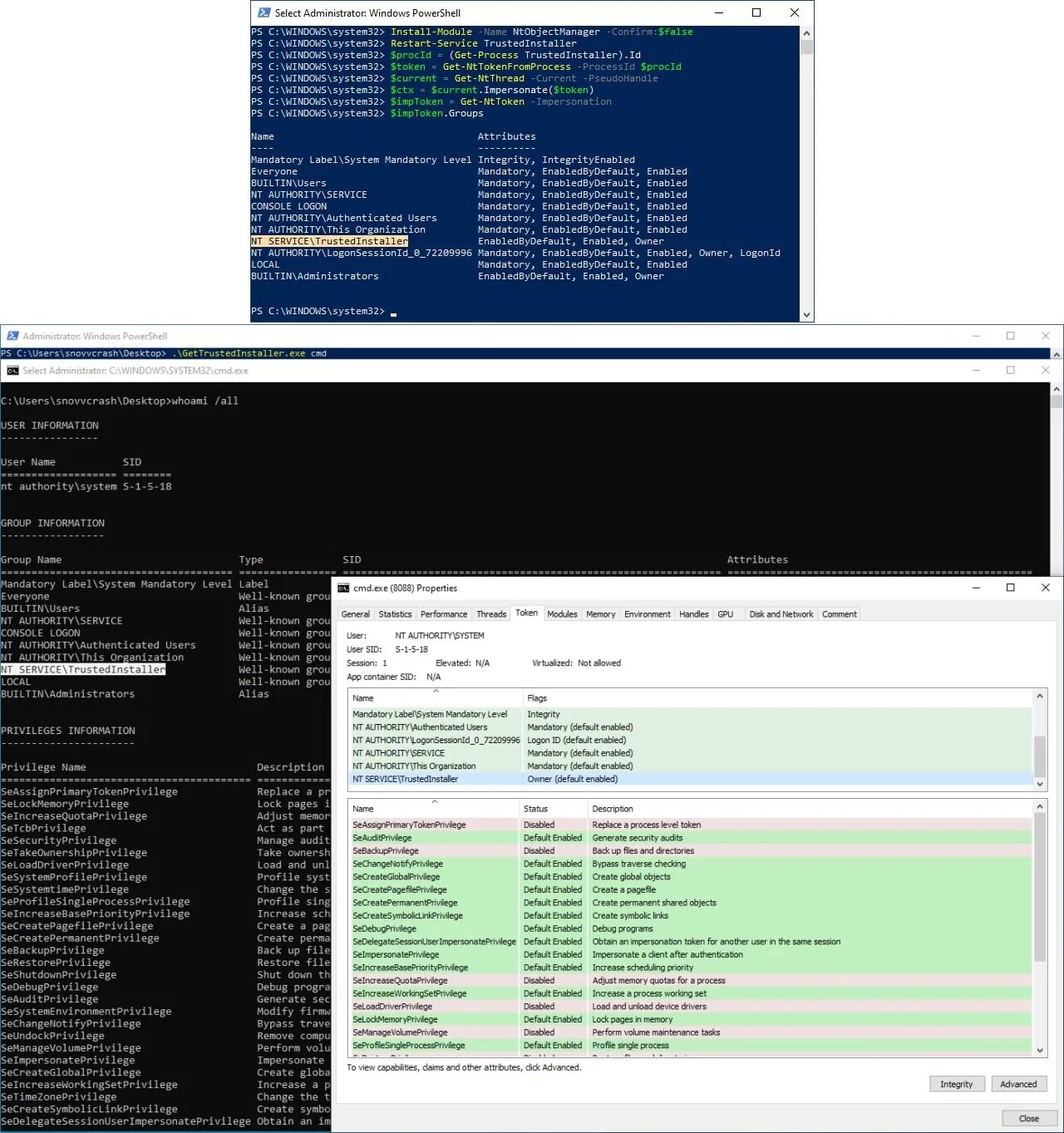Screen dimensions: 1064x1133
Task: Open the GPU tab
Action: click(x=726, y=614)
